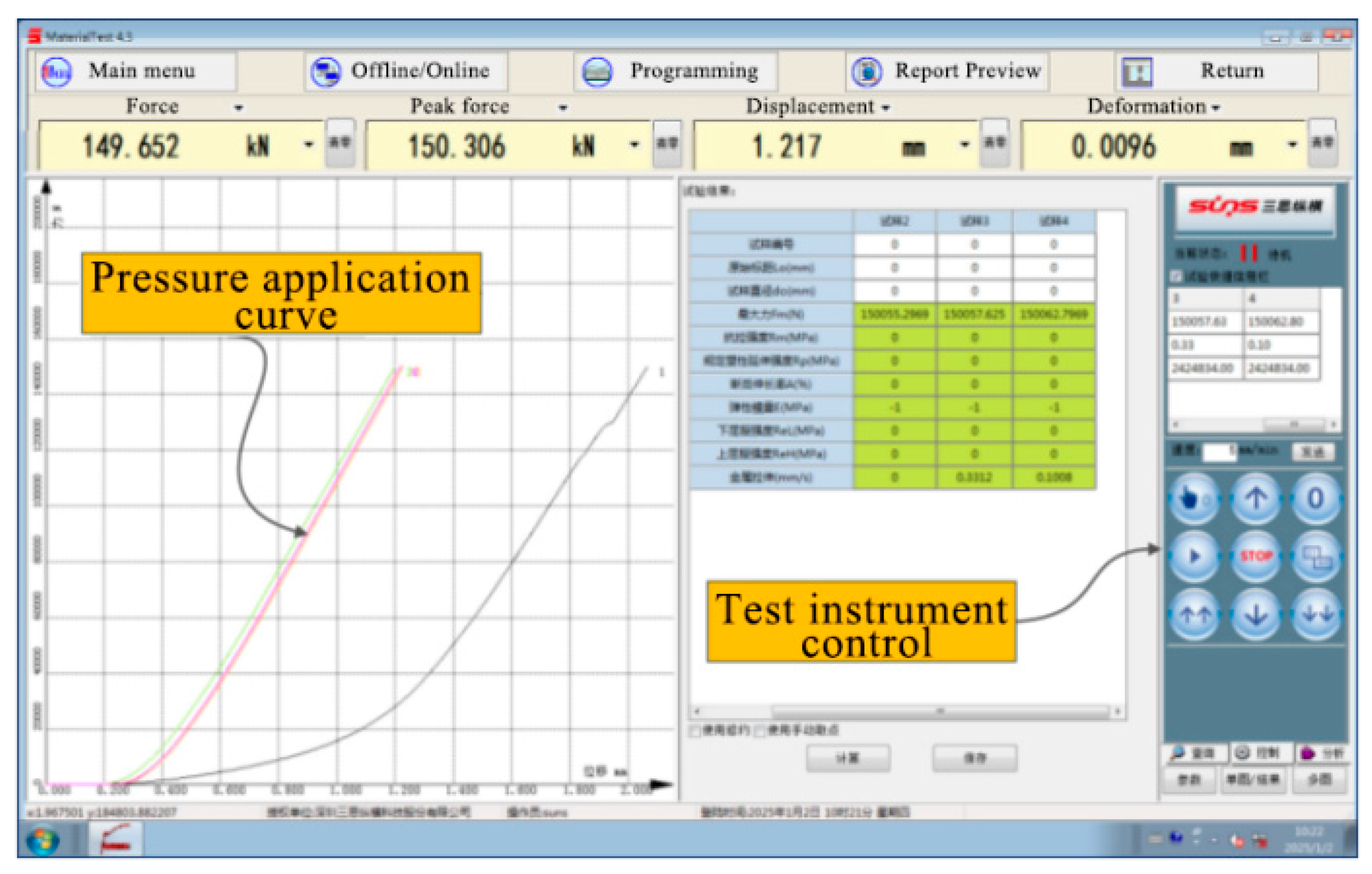
Task: Toggle the checkbox under the pause status indicator
Action: click(x=1175, y=276)
